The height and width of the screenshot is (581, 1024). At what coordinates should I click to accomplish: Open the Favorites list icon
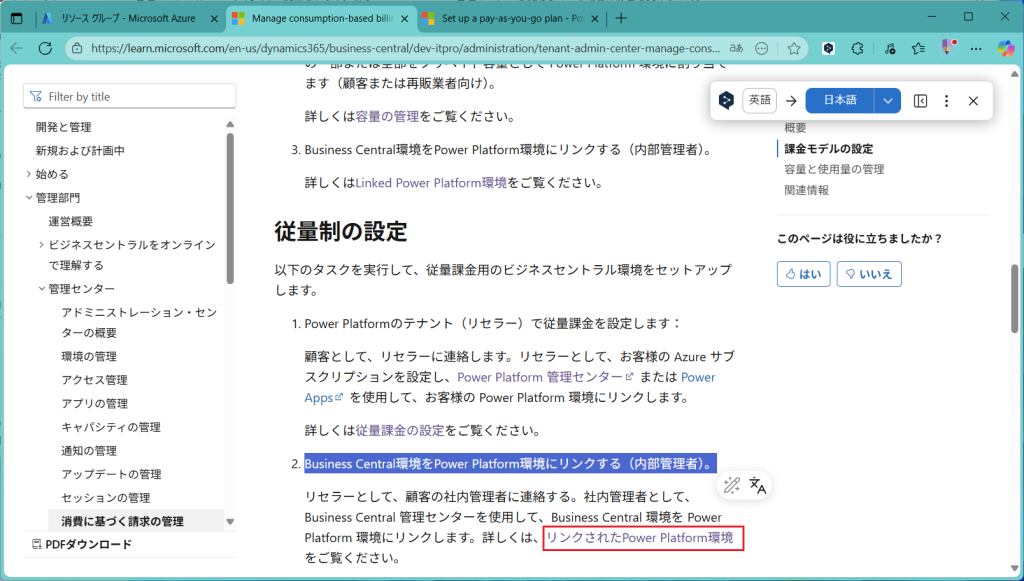pos(918,48)
